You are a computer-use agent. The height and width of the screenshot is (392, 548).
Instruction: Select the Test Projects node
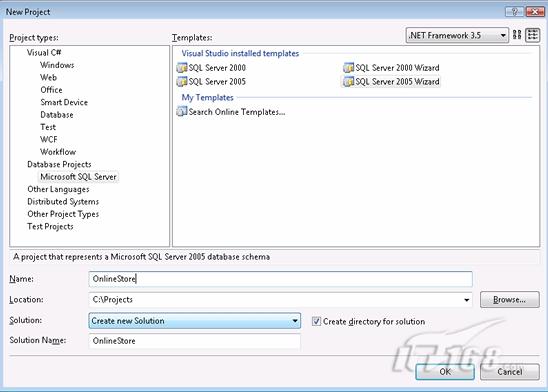(x=50, y=226)
